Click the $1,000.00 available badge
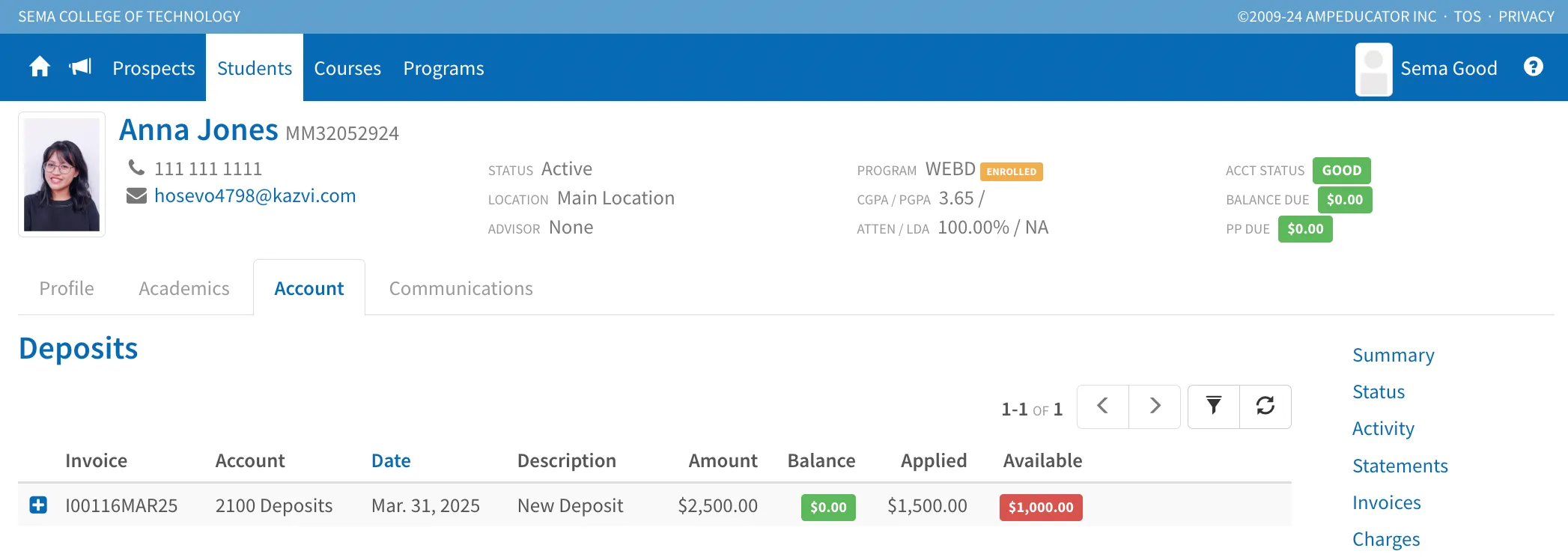Viewport: 1568px width, 557px height. point(1041,507)
